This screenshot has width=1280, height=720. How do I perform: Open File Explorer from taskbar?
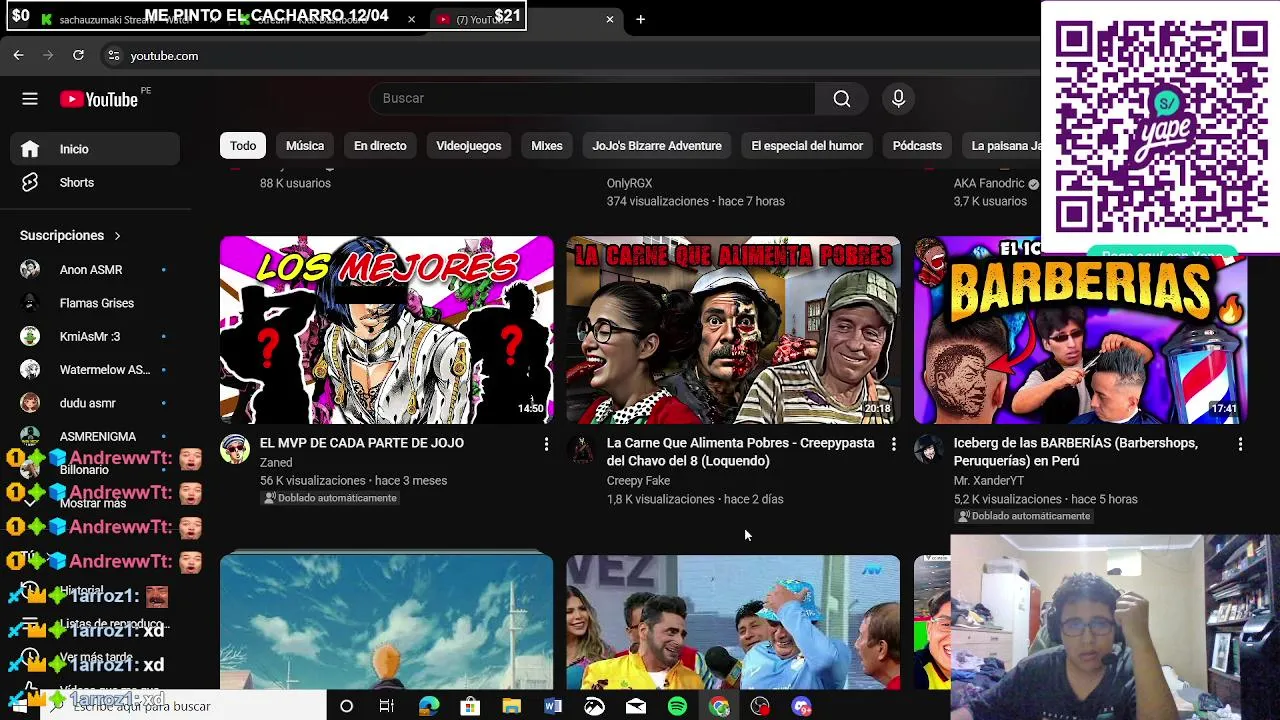pyautogui.click(x=511, y=706)
